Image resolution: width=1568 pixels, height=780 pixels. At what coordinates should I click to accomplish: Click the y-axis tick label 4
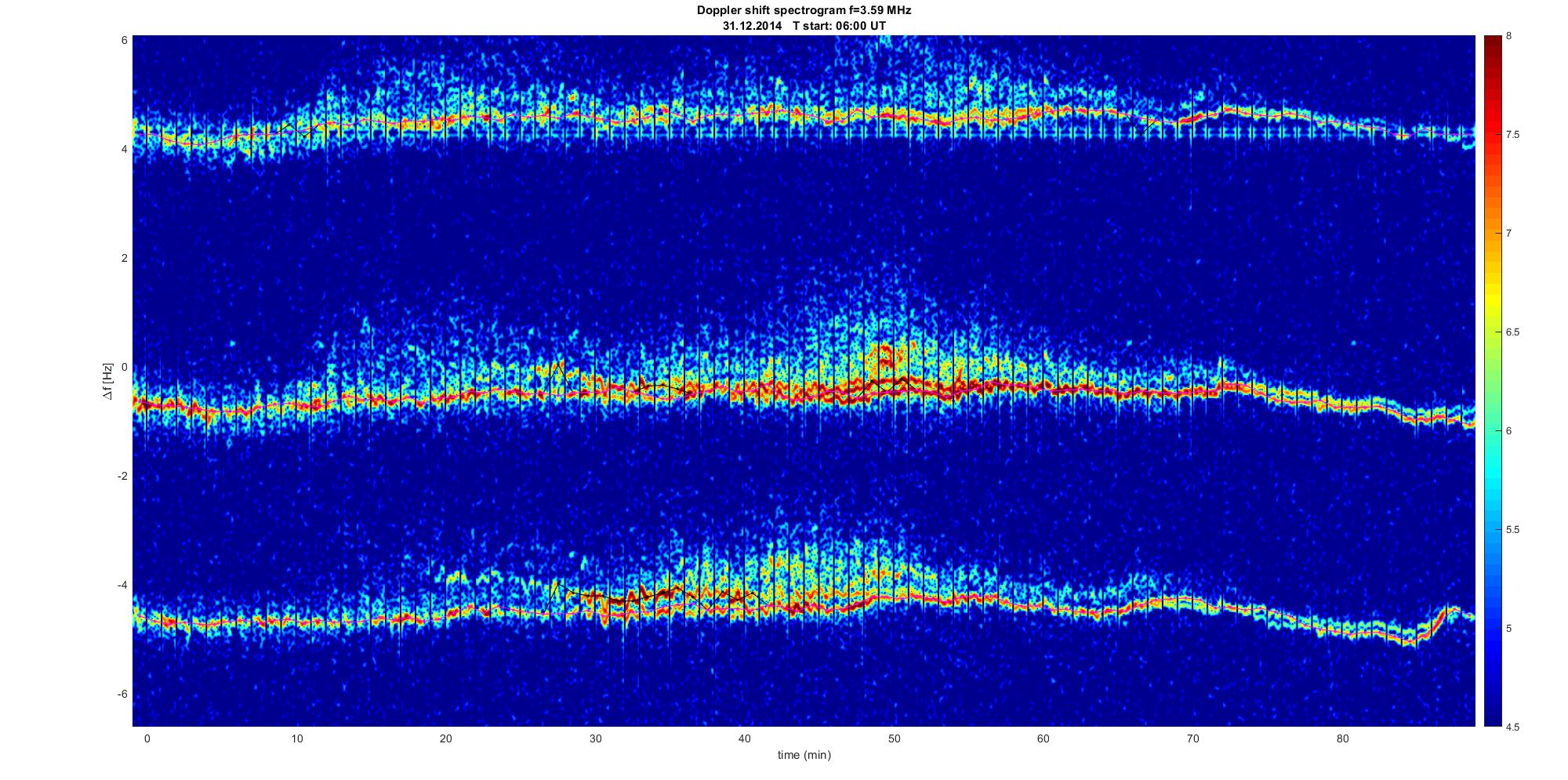pos(125,149)
